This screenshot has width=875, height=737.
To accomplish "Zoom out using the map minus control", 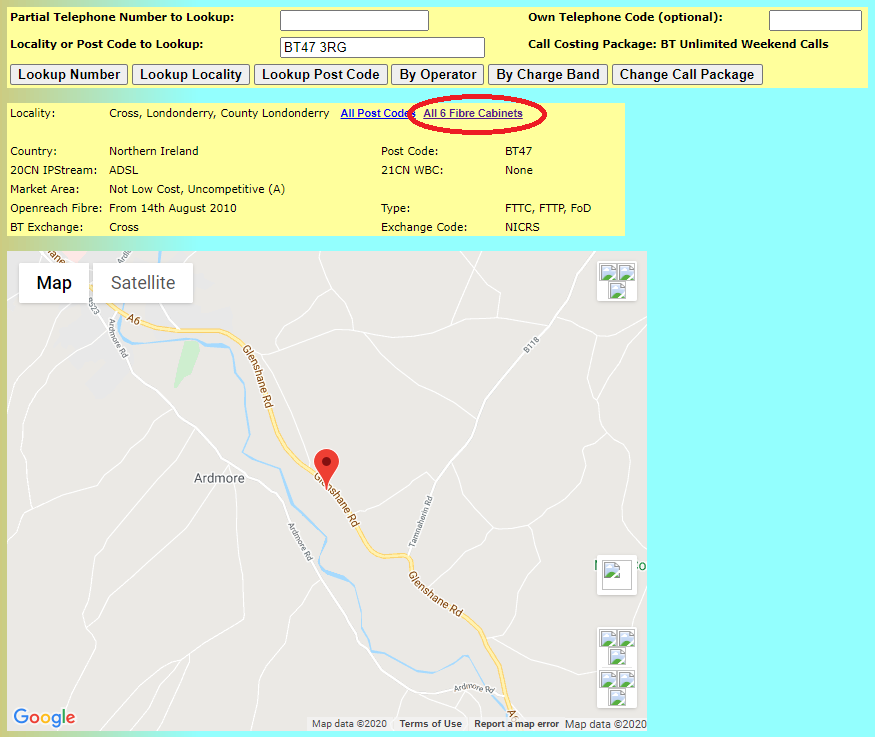I will coord(617,688).
